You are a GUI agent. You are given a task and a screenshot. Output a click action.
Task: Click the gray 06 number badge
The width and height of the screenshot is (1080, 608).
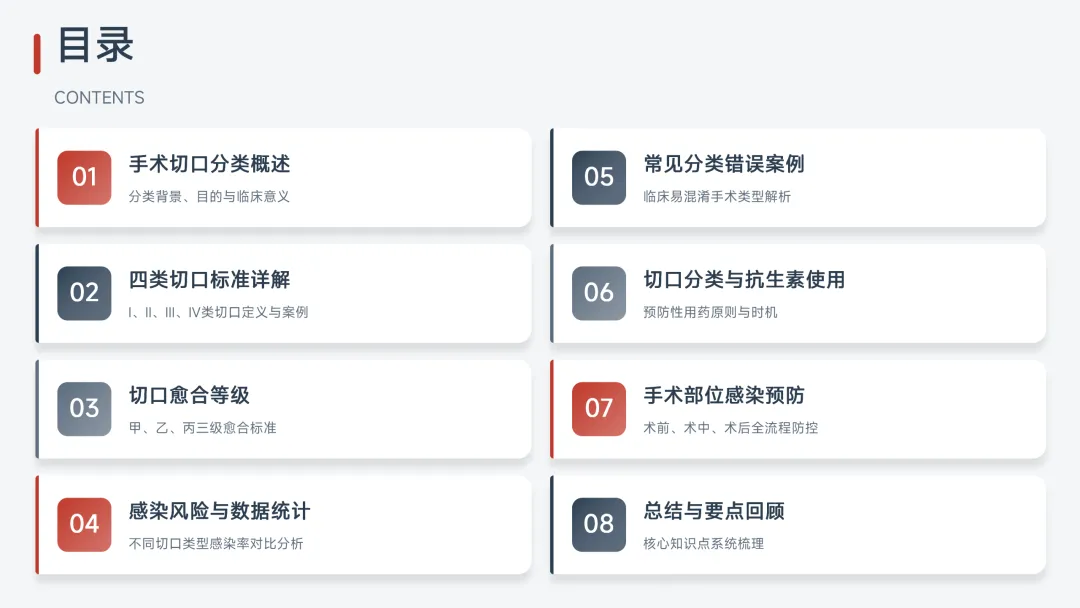(599, 293)
